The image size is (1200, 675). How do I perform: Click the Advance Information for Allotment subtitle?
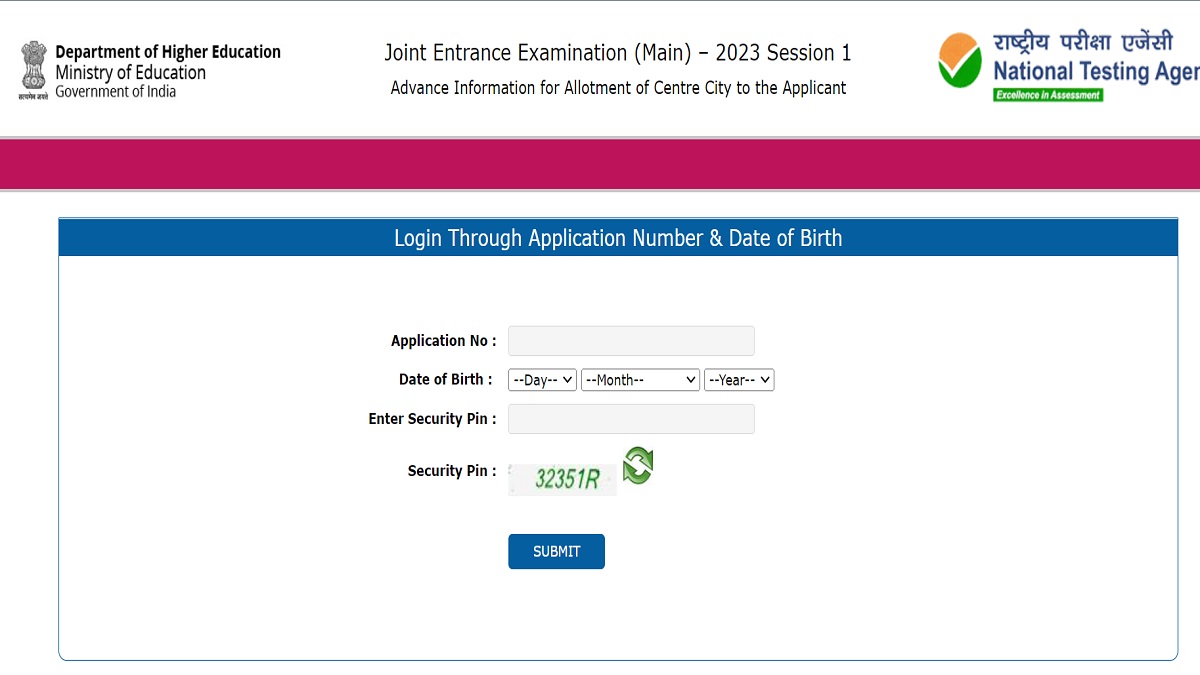(618, 88)
